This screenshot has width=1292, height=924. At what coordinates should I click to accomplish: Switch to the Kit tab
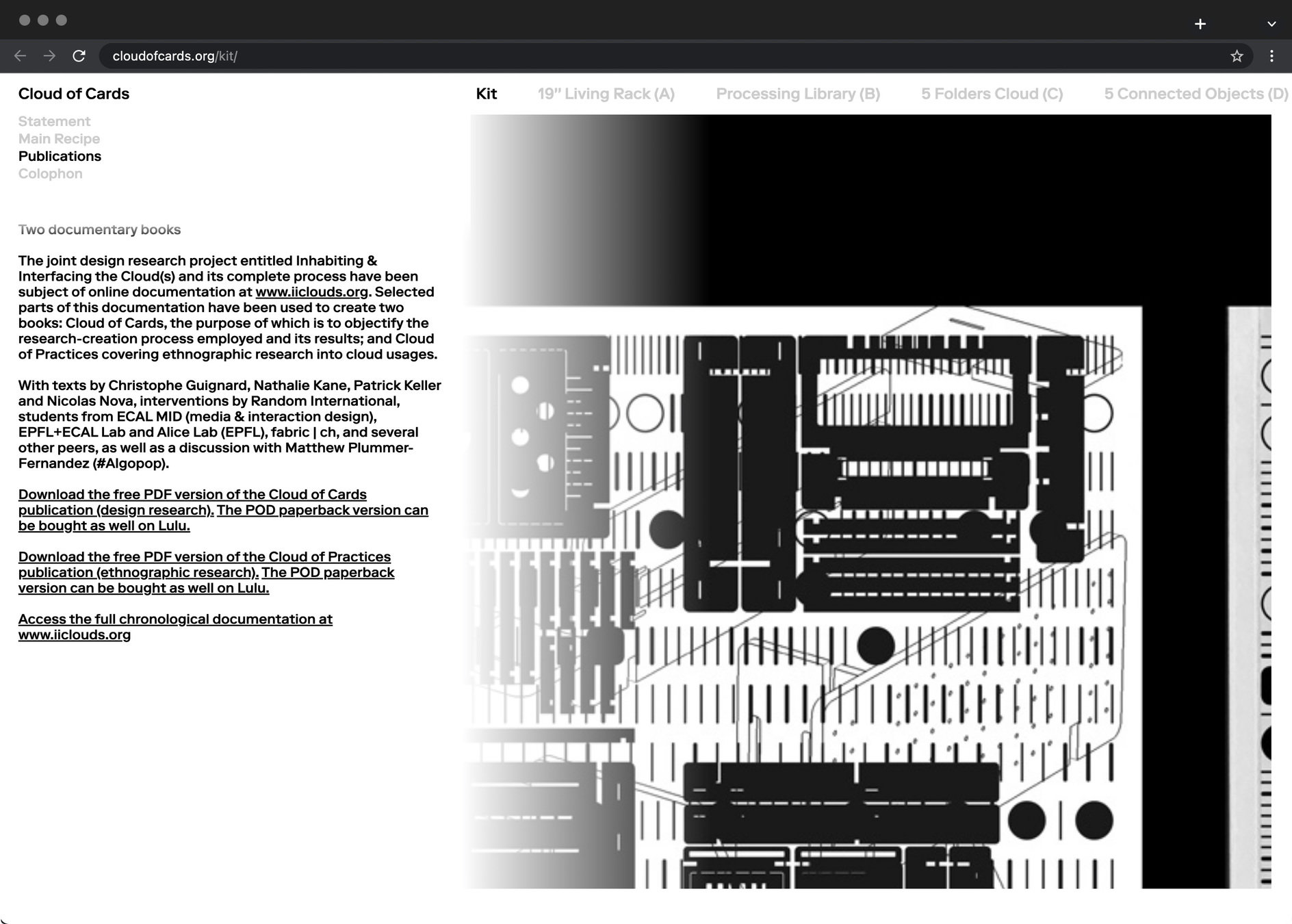(x=486, y=94)
